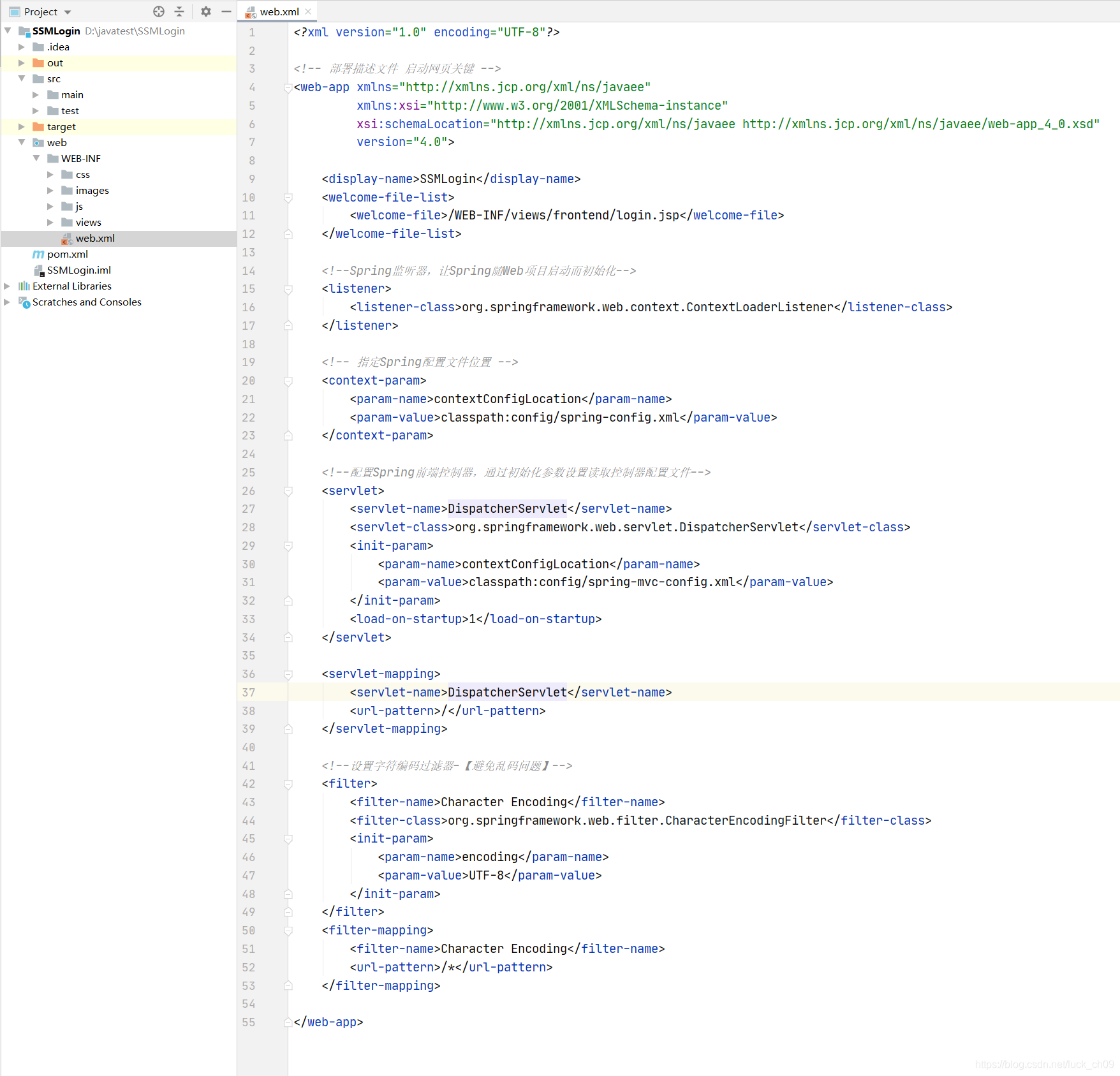This screenshot has width=1120, height=1076.
Task: Fold the filter-mapping block at line 50
Action: [x=288, y=931]
